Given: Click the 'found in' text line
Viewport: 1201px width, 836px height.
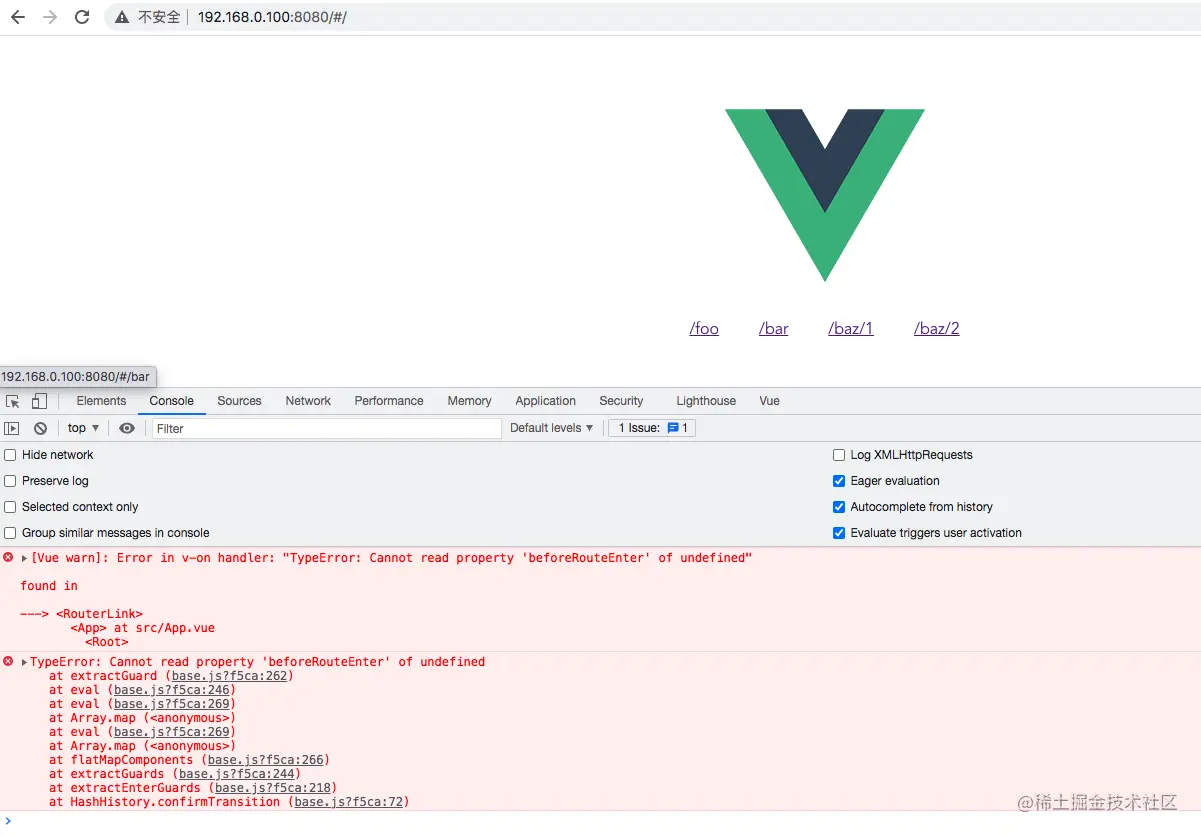Looking at the screenshot, I should (49, 586).
